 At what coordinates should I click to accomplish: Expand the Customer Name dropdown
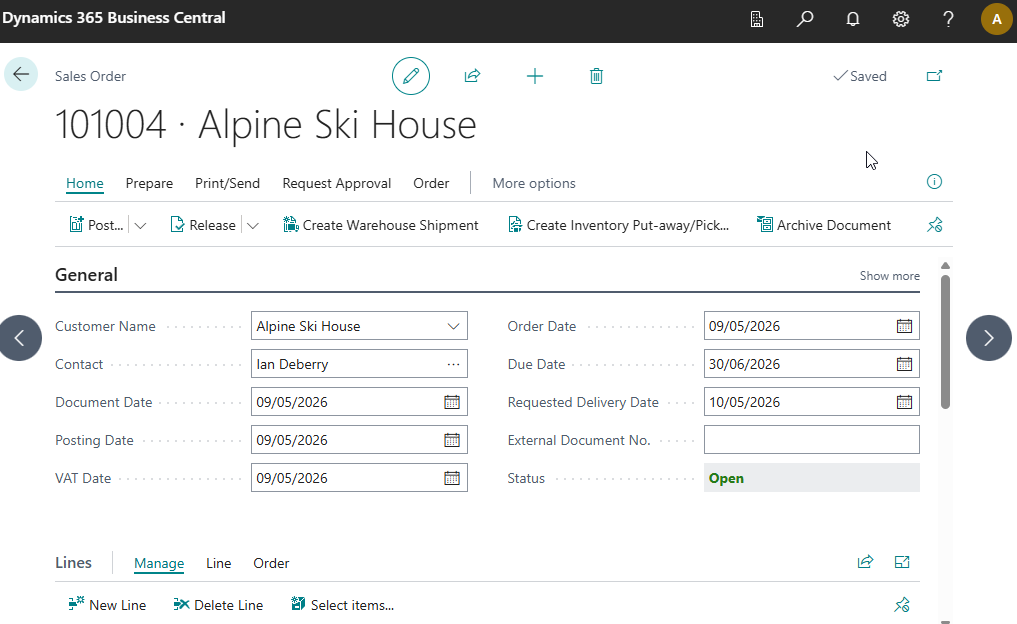[x=454, y=326]
